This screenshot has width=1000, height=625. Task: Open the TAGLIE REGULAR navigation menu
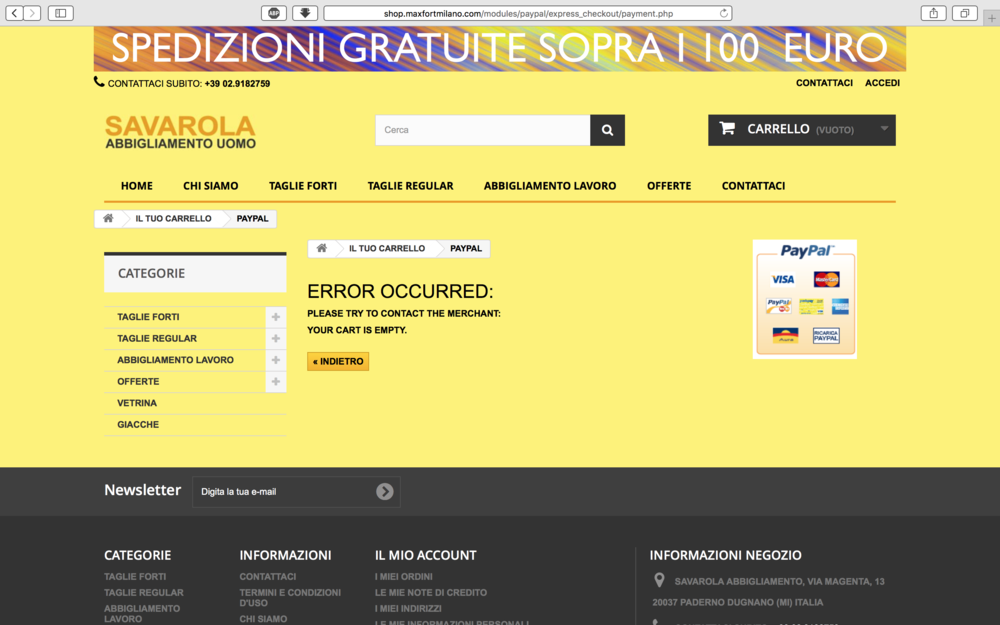click(410, 185)
